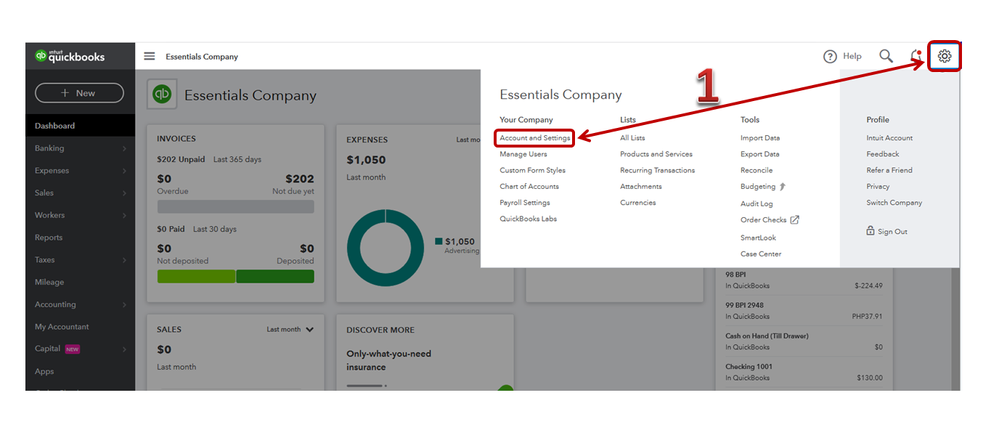Viewport: 999px width, 433px height.
Task: Expand the Capital chevron
Action: click(124, 349)
